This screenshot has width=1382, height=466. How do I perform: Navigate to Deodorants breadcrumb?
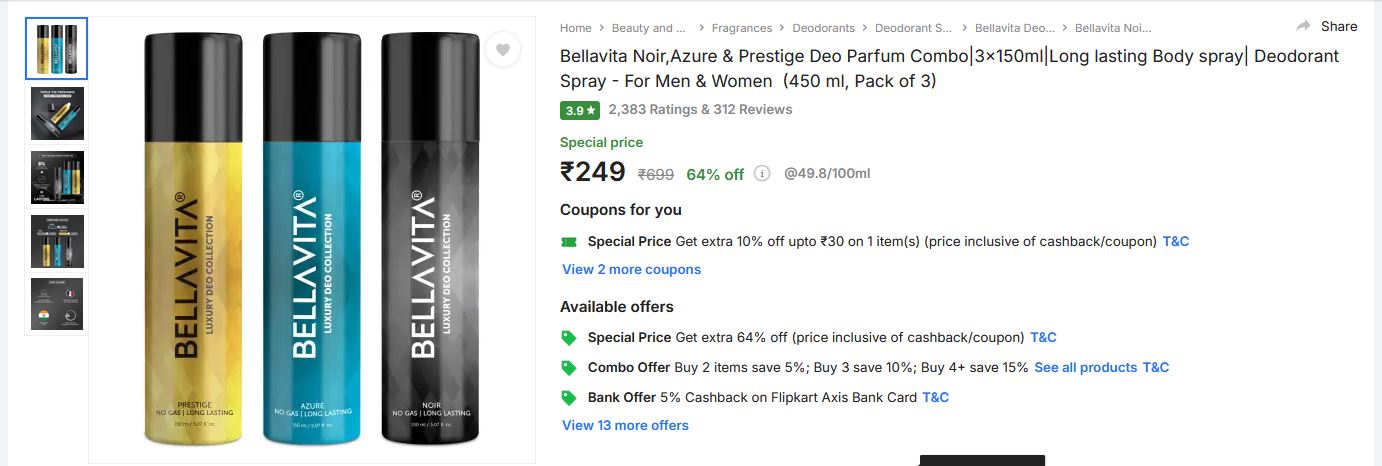(824, 28)
